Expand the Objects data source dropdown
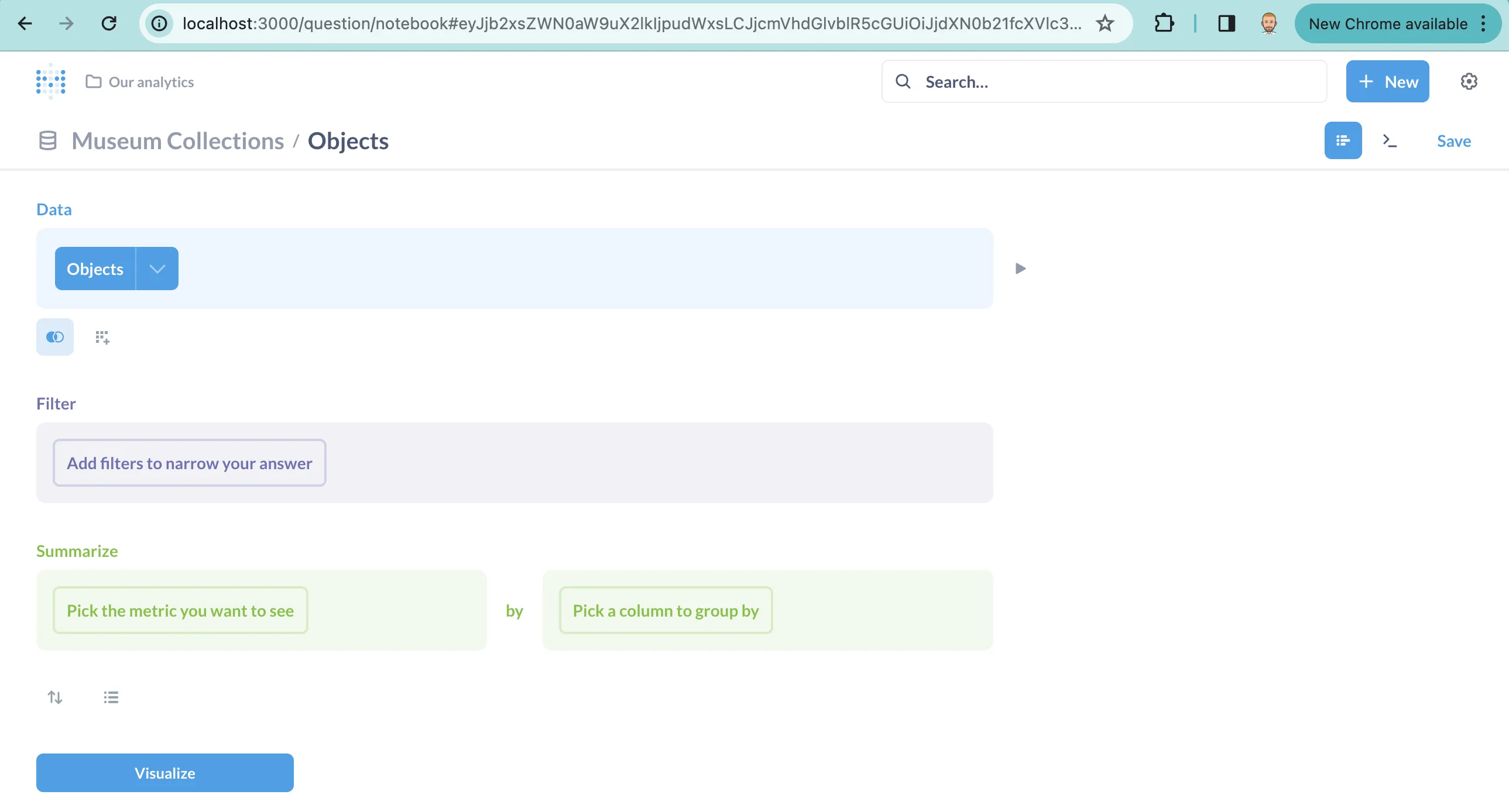The image size is (1509, 812). (156, 268)
